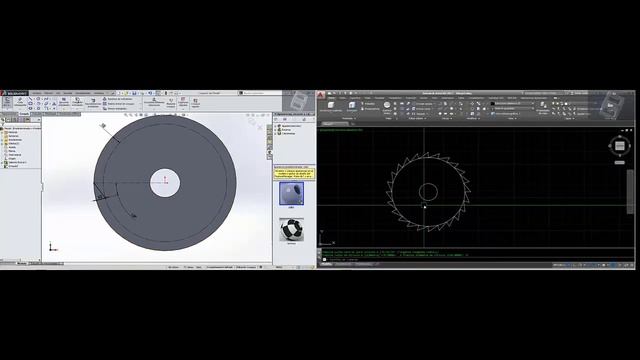Click the viewport controls label in AutoCAD

click(341, 130)
